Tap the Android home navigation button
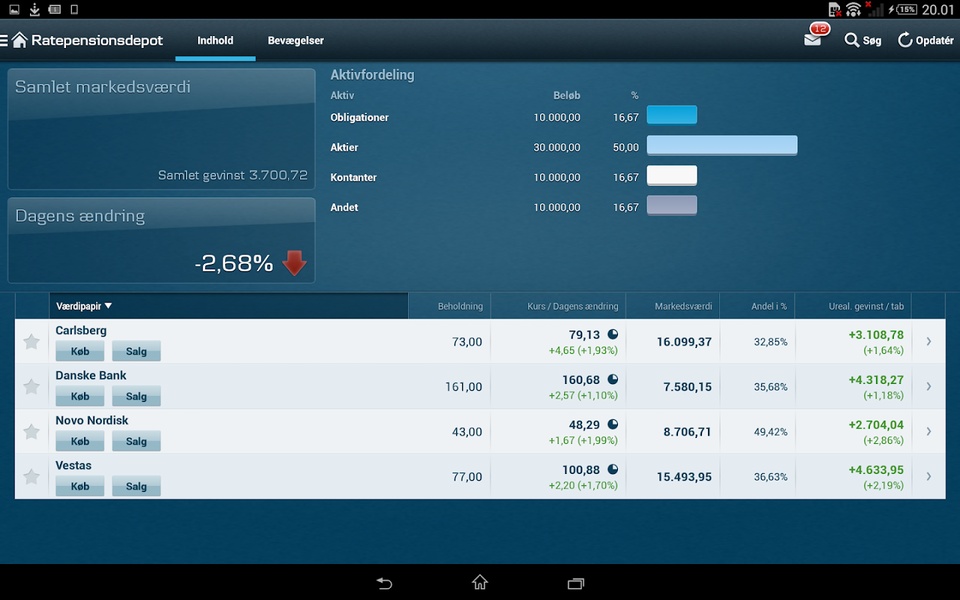The width and height of the screenshot is (960, 600). coord(480,582)
